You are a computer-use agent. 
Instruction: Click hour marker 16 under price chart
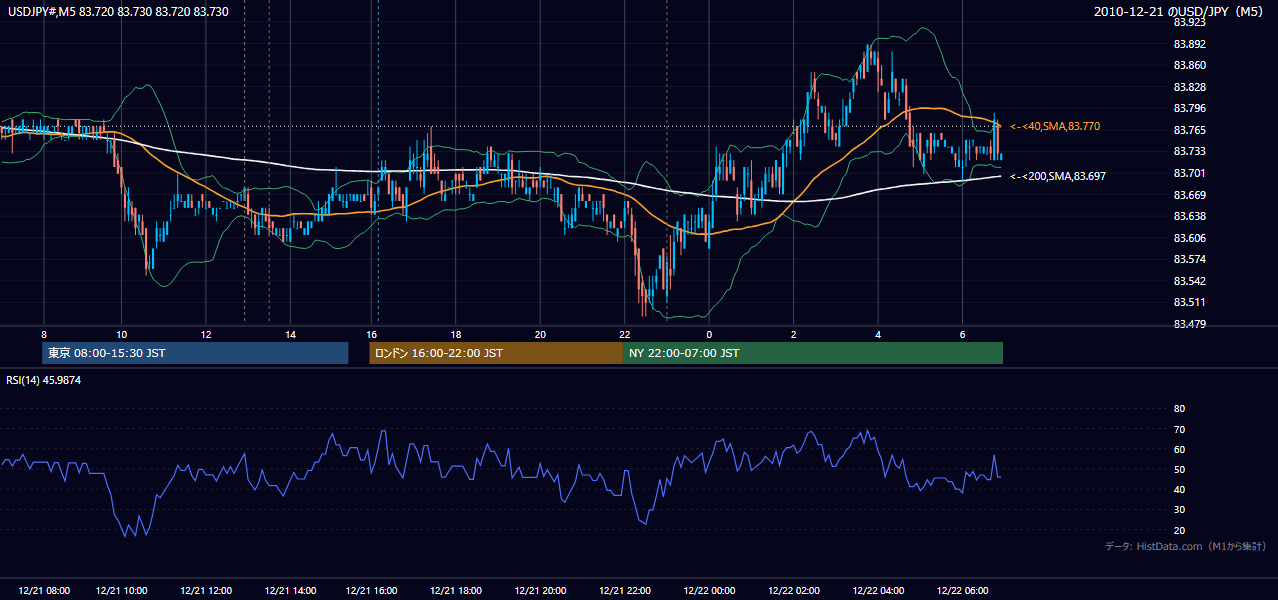coord(371,334)
